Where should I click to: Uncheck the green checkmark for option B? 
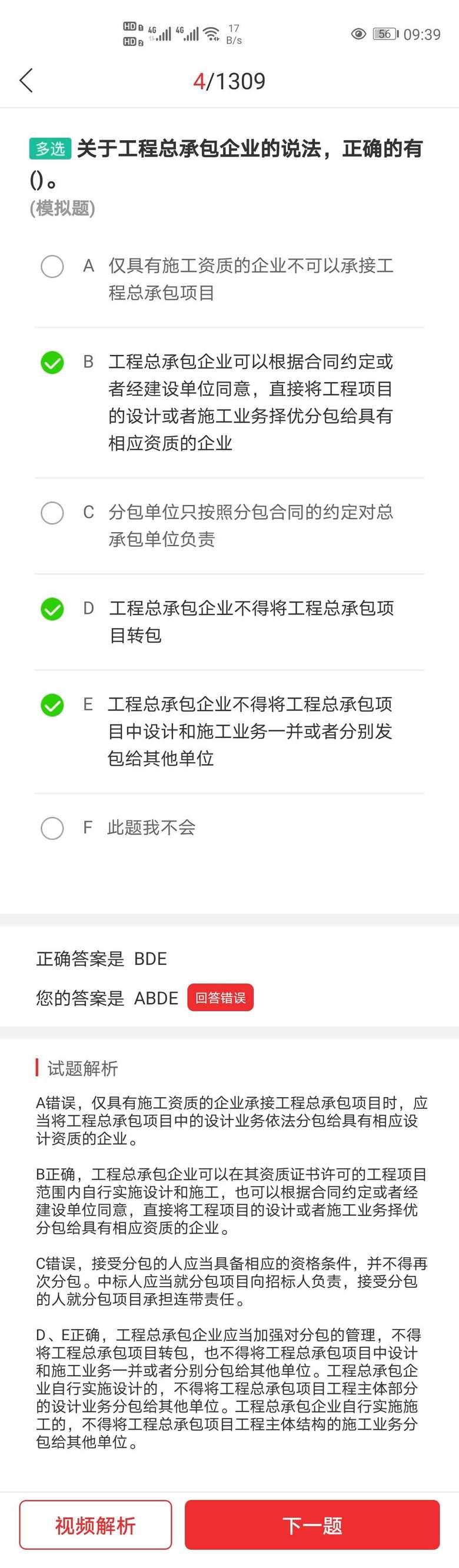click(x=52, y=362)
